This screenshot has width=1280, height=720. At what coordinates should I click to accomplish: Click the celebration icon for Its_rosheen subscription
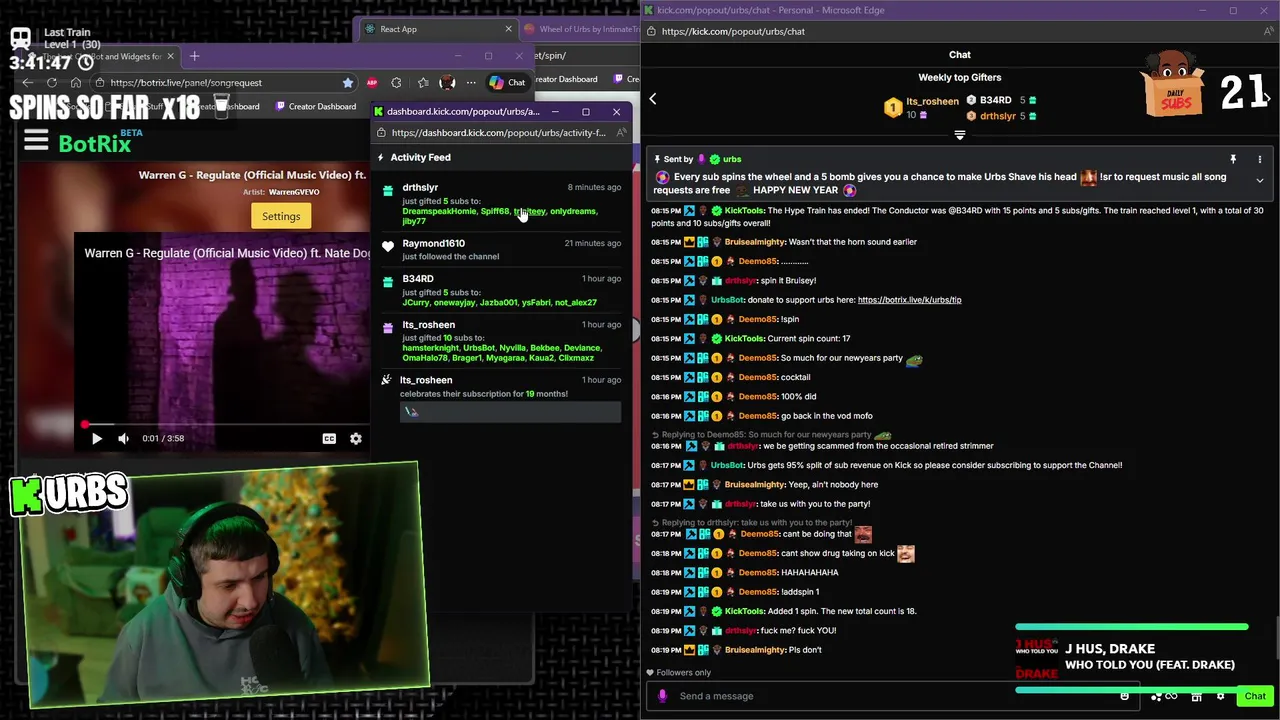[x=387, y=380]
